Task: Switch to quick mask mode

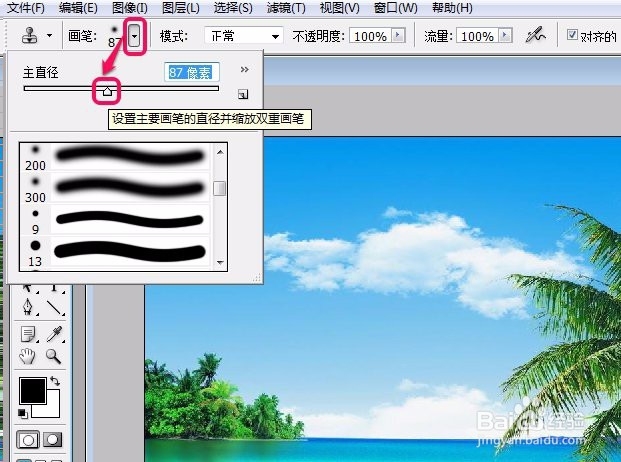Action: click(x=53, y=439)
